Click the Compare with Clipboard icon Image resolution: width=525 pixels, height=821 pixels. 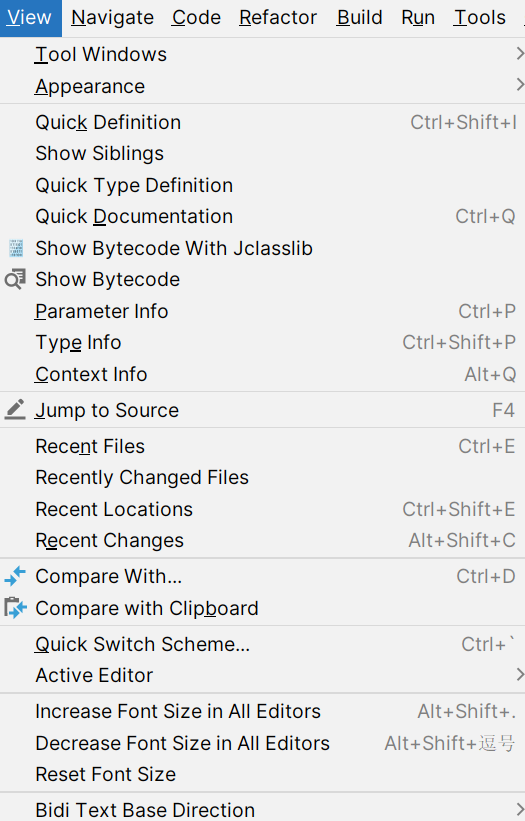click(x=15, y=608)
